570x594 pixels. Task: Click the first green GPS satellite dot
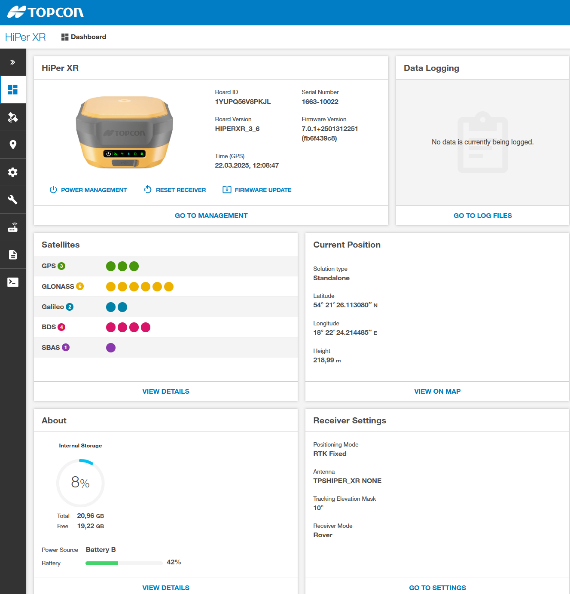tap(111, 266)
